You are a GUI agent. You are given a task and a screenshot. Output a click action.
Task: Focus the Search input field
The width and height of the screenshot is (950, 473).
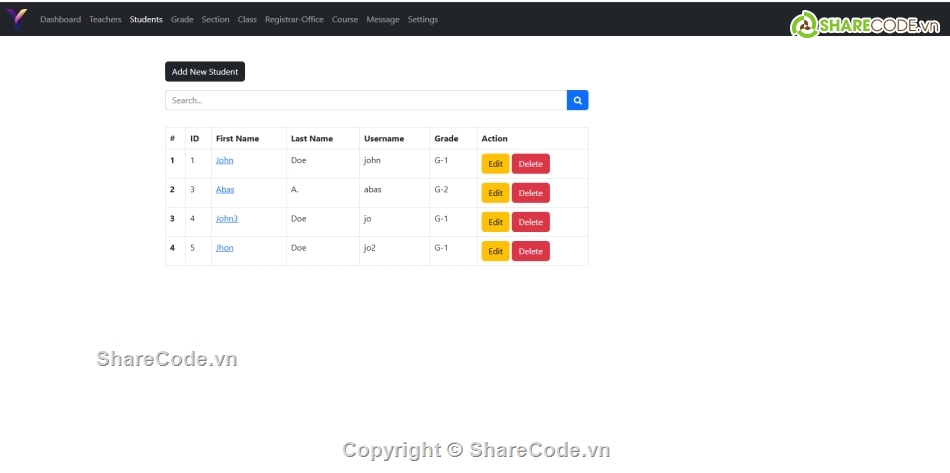coord(365,100)
